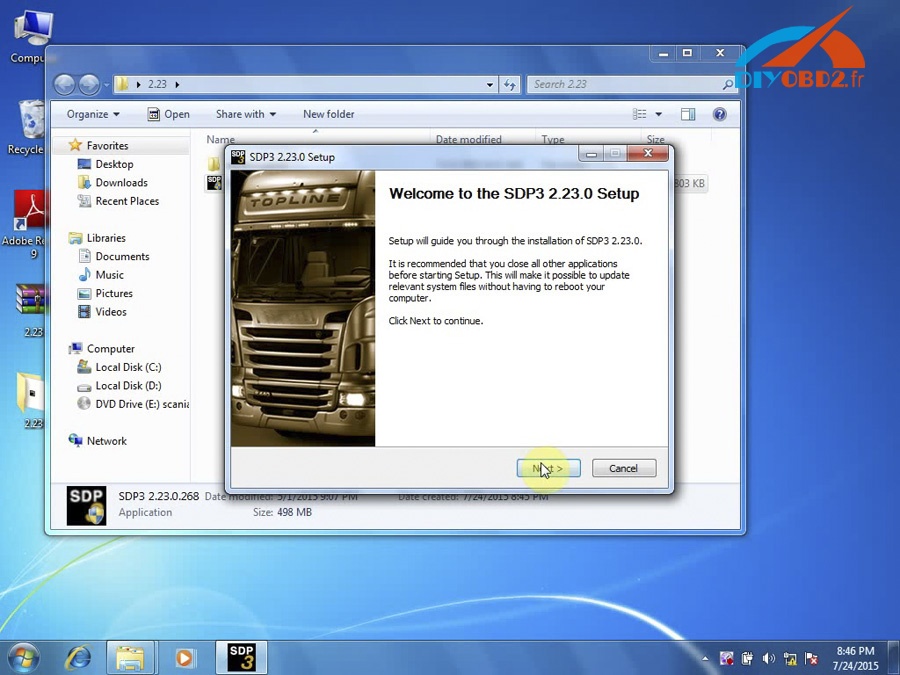Sort by Date modified column

click(x=468, y=139)
